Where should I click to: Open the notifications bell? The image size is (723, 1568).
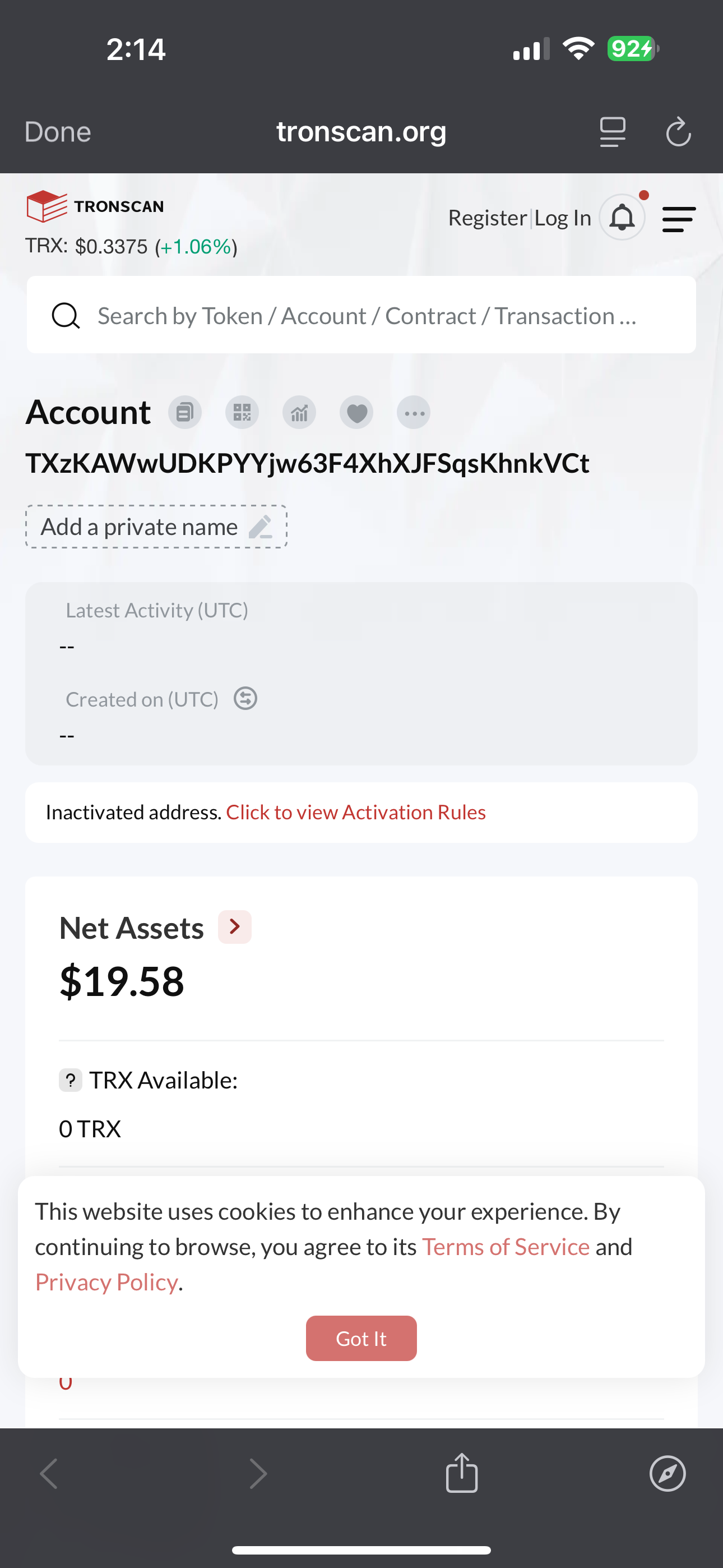pyautogui.click(x=622, y=217)
